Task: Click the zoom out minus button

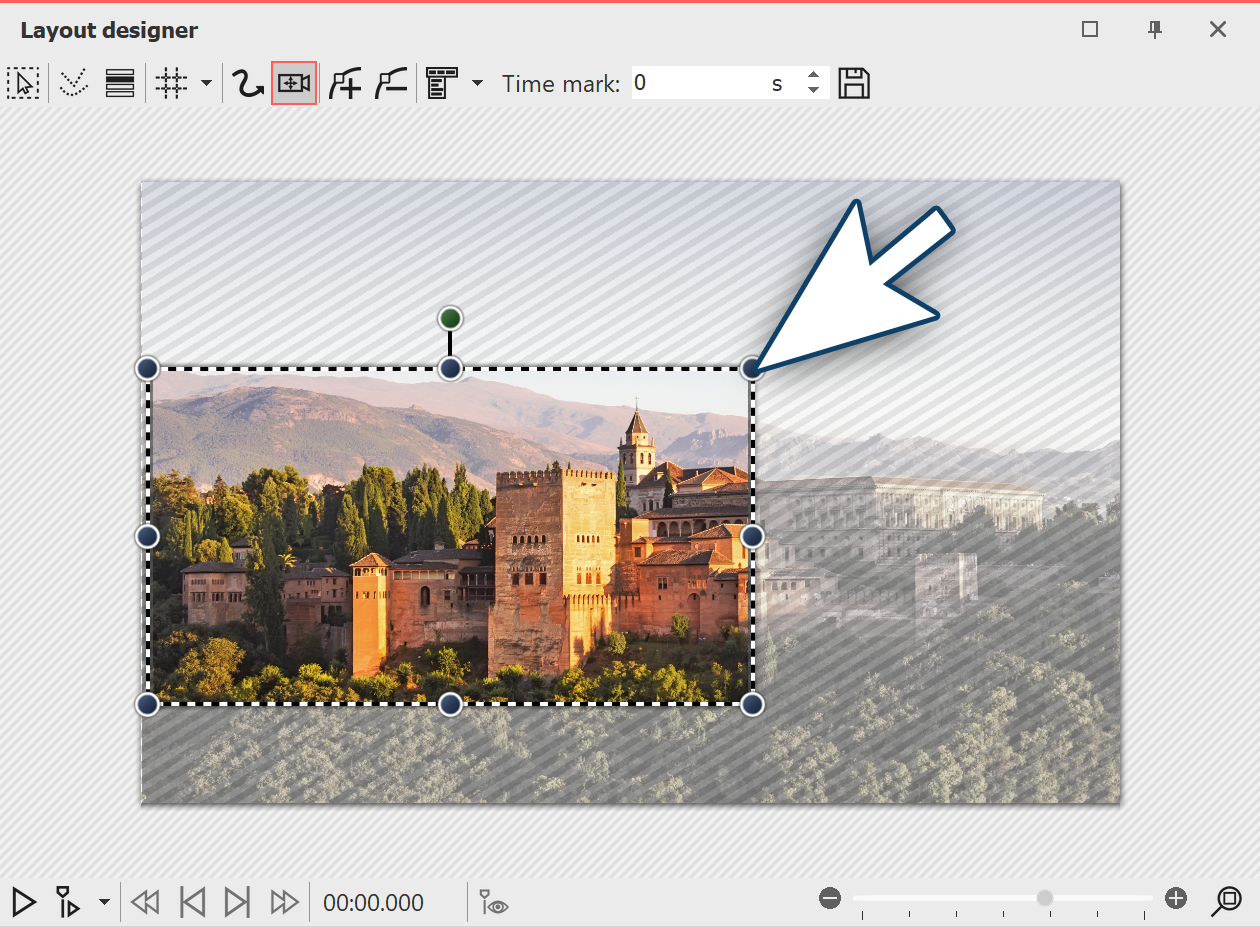Action: click(830, 898)
